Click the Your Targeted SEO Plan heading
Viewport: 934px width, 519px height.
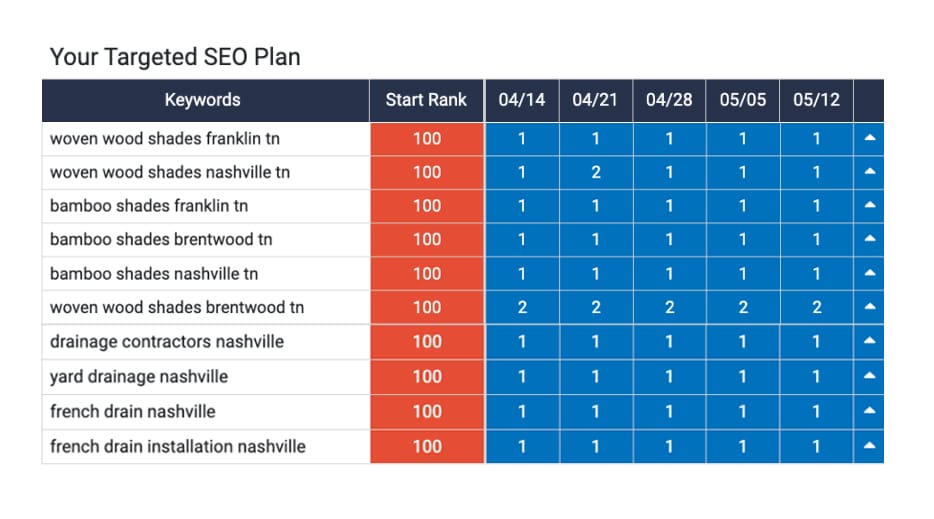[x=175, y=57]
